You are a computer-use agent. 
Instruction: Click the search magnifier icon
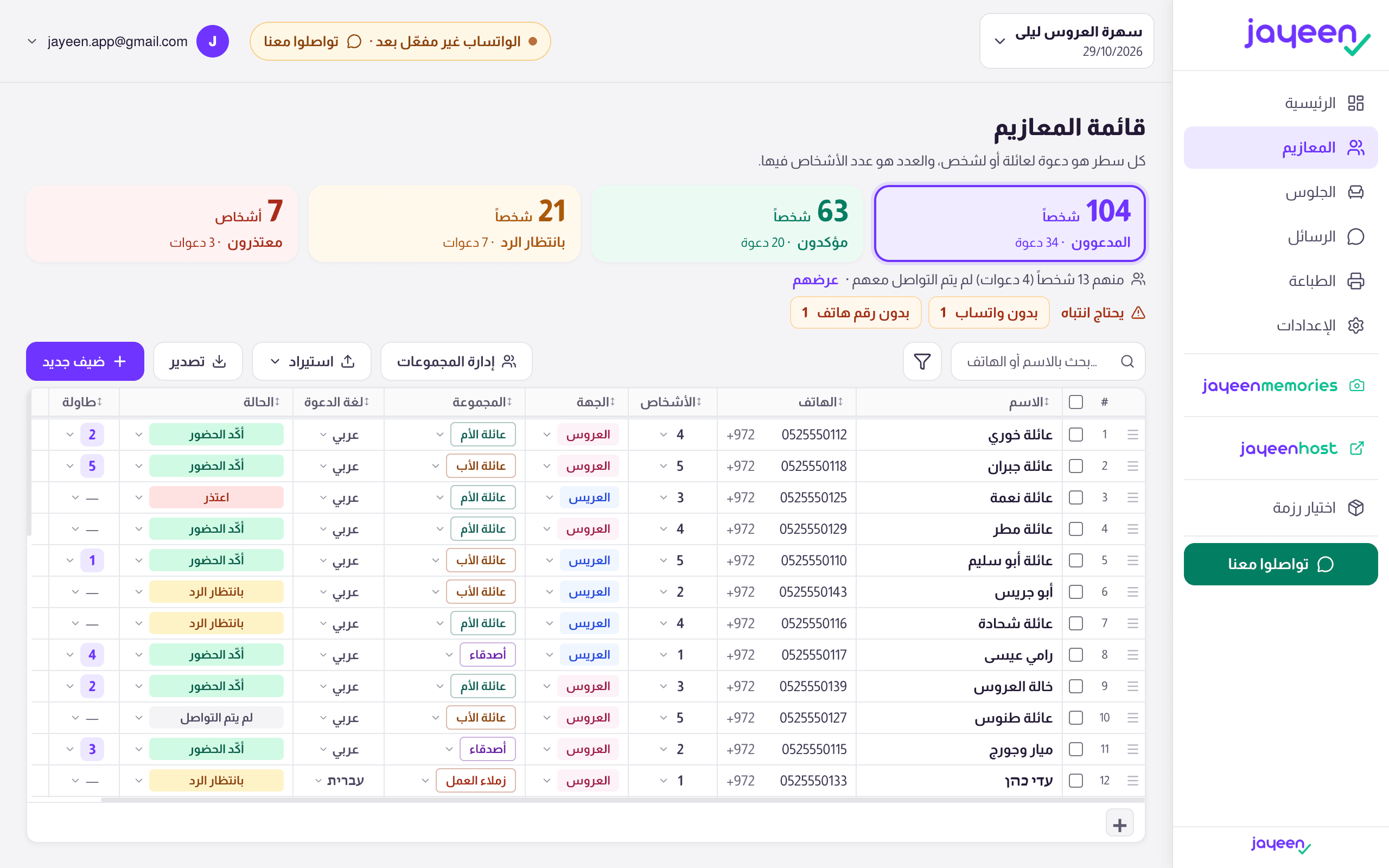(1127, 361)
